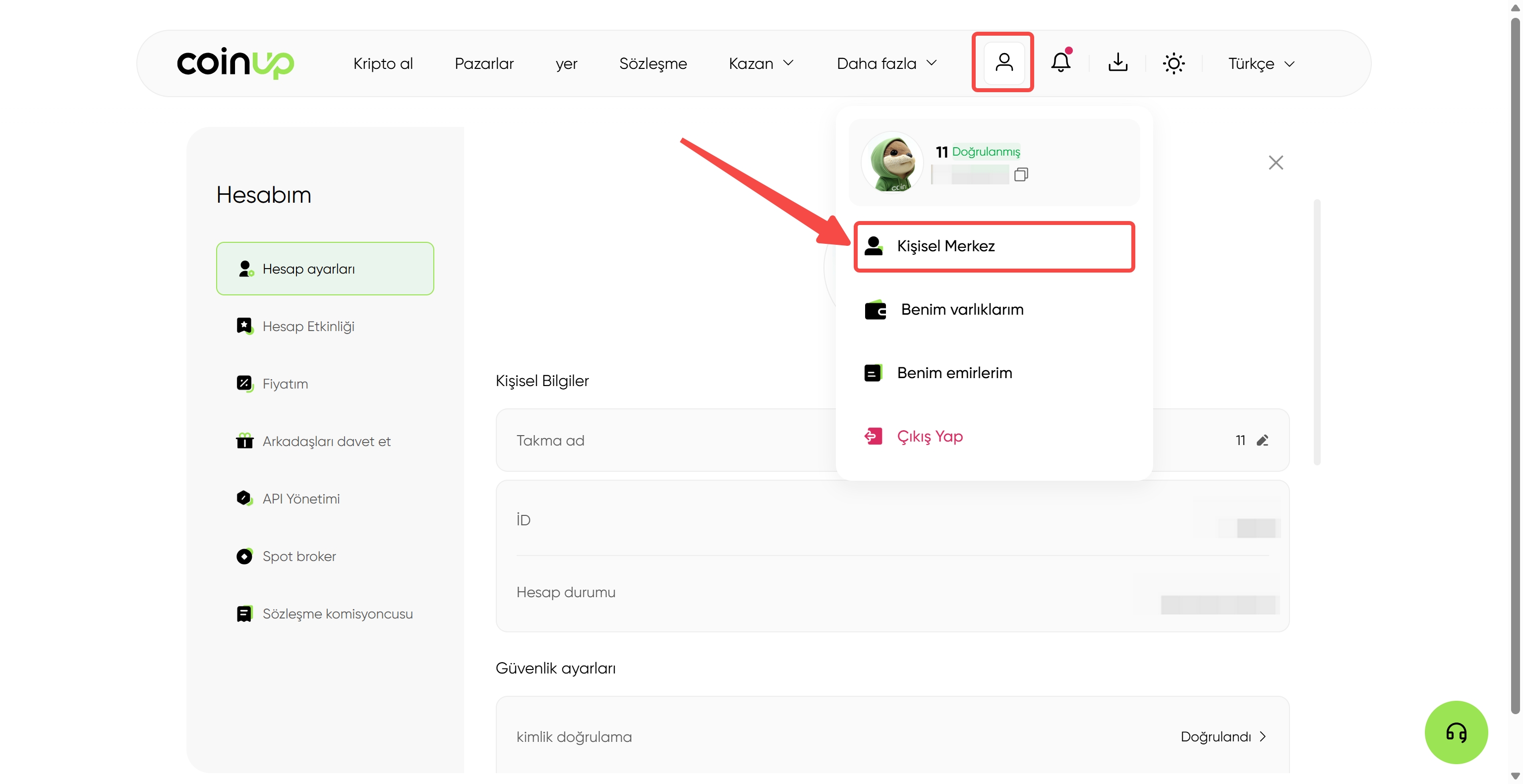Viewport: 1523px width, 784px height.
Task: Click the İD label
Action: [523, 520]
